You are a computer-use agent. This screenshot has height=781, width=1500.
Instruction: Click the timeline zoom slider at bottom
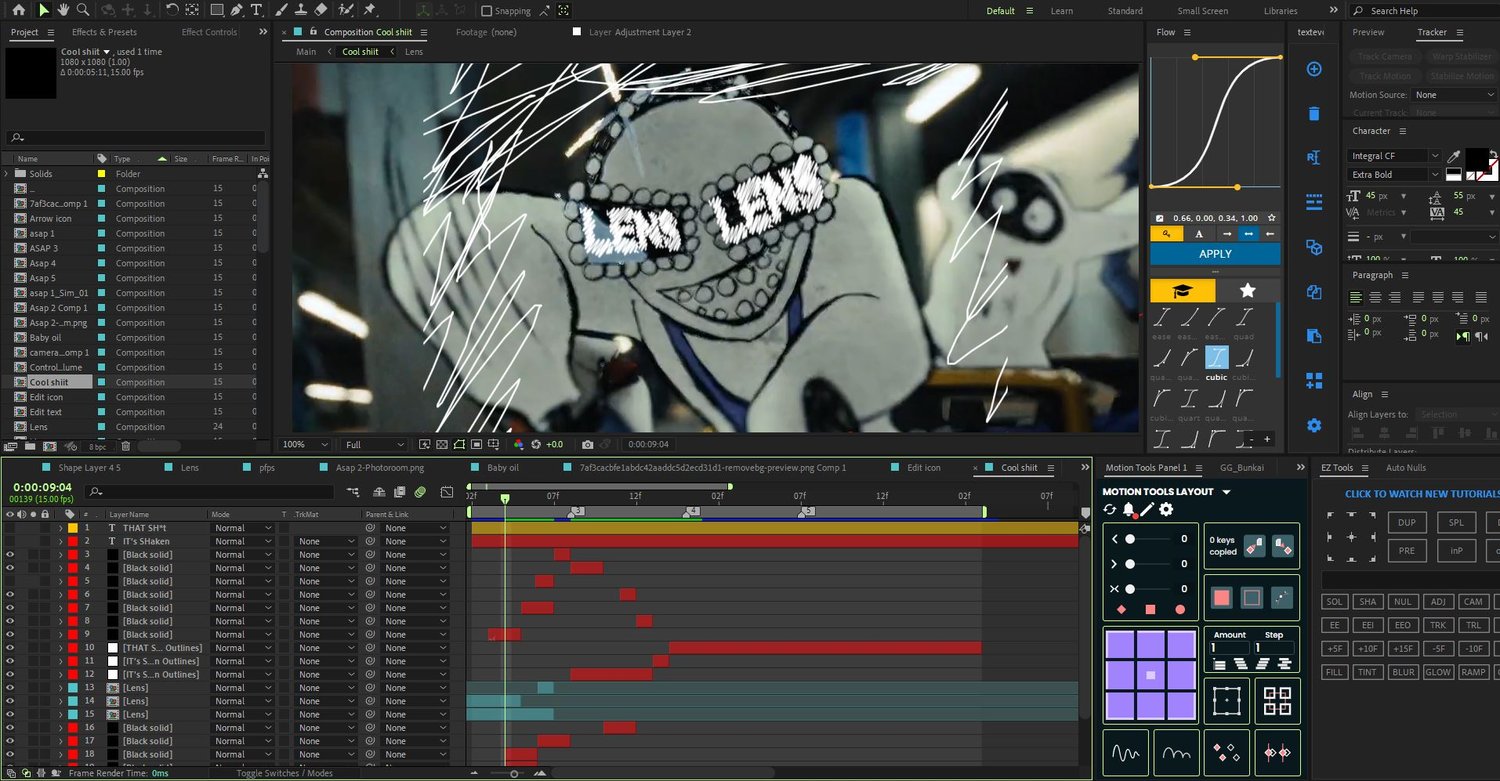coord(513,773)
